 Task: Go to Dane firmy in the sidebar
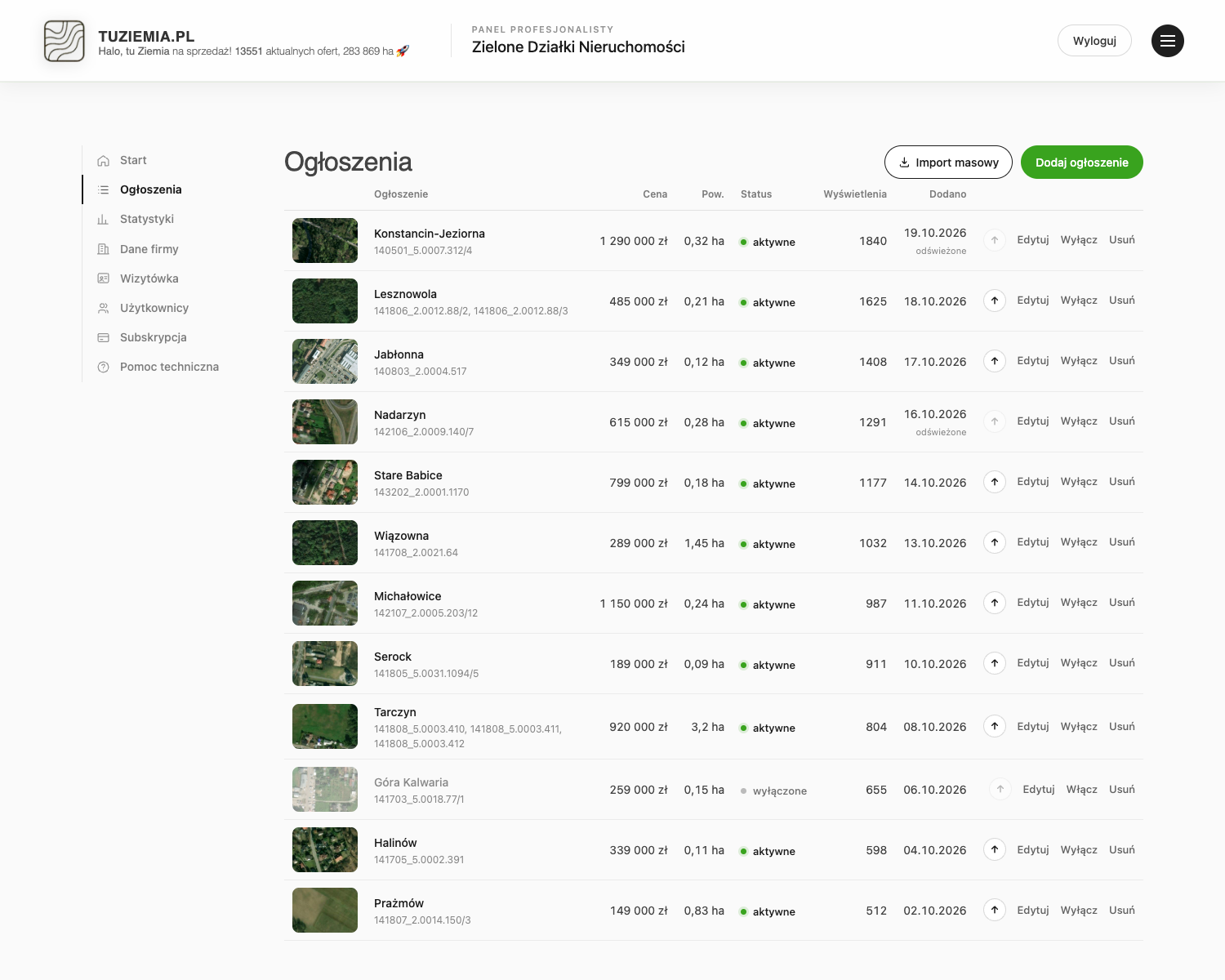149,249
